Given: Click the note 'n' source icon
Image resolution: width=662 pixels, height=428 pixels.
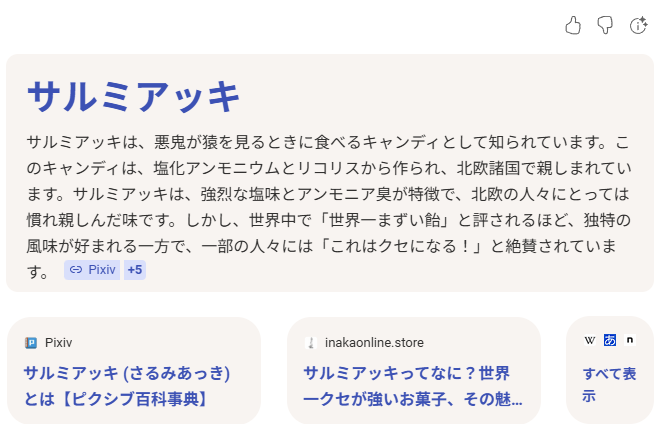Looking at the screenshot, I should pyautogui.click(x=629, y=340).
